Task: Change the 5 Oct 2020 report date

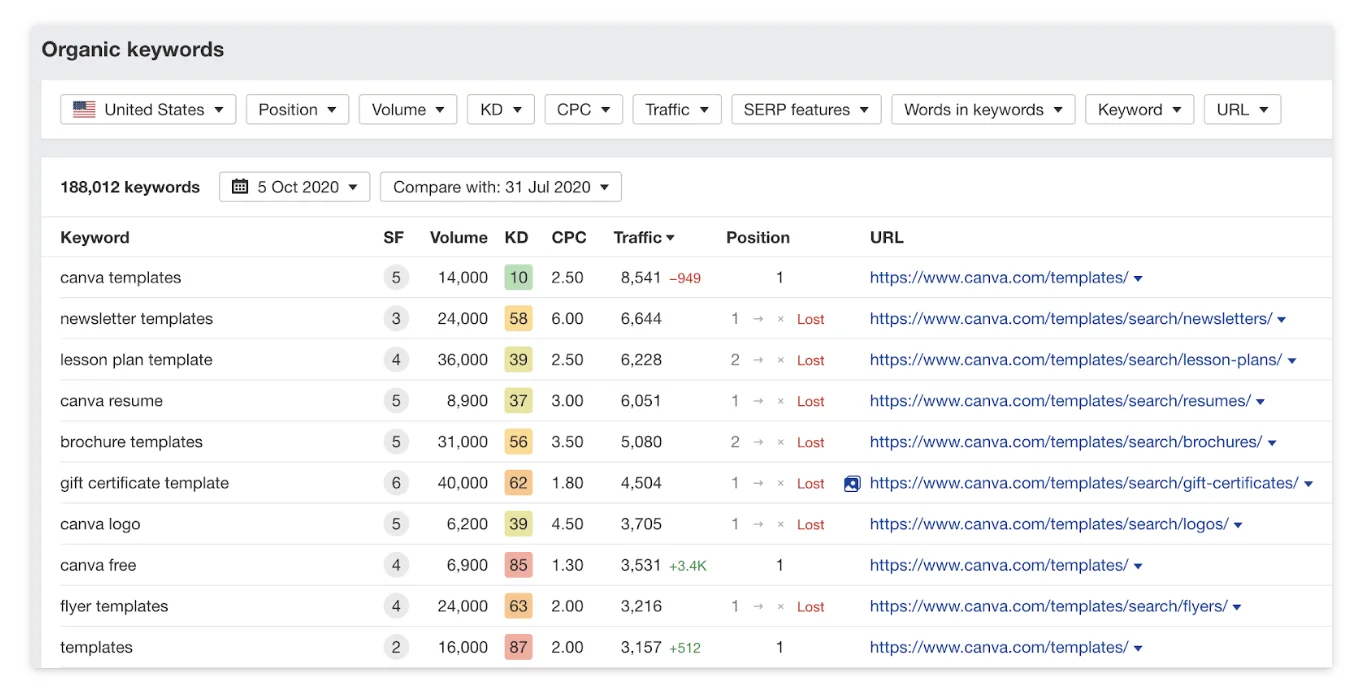Action: (x=294, y=186)
